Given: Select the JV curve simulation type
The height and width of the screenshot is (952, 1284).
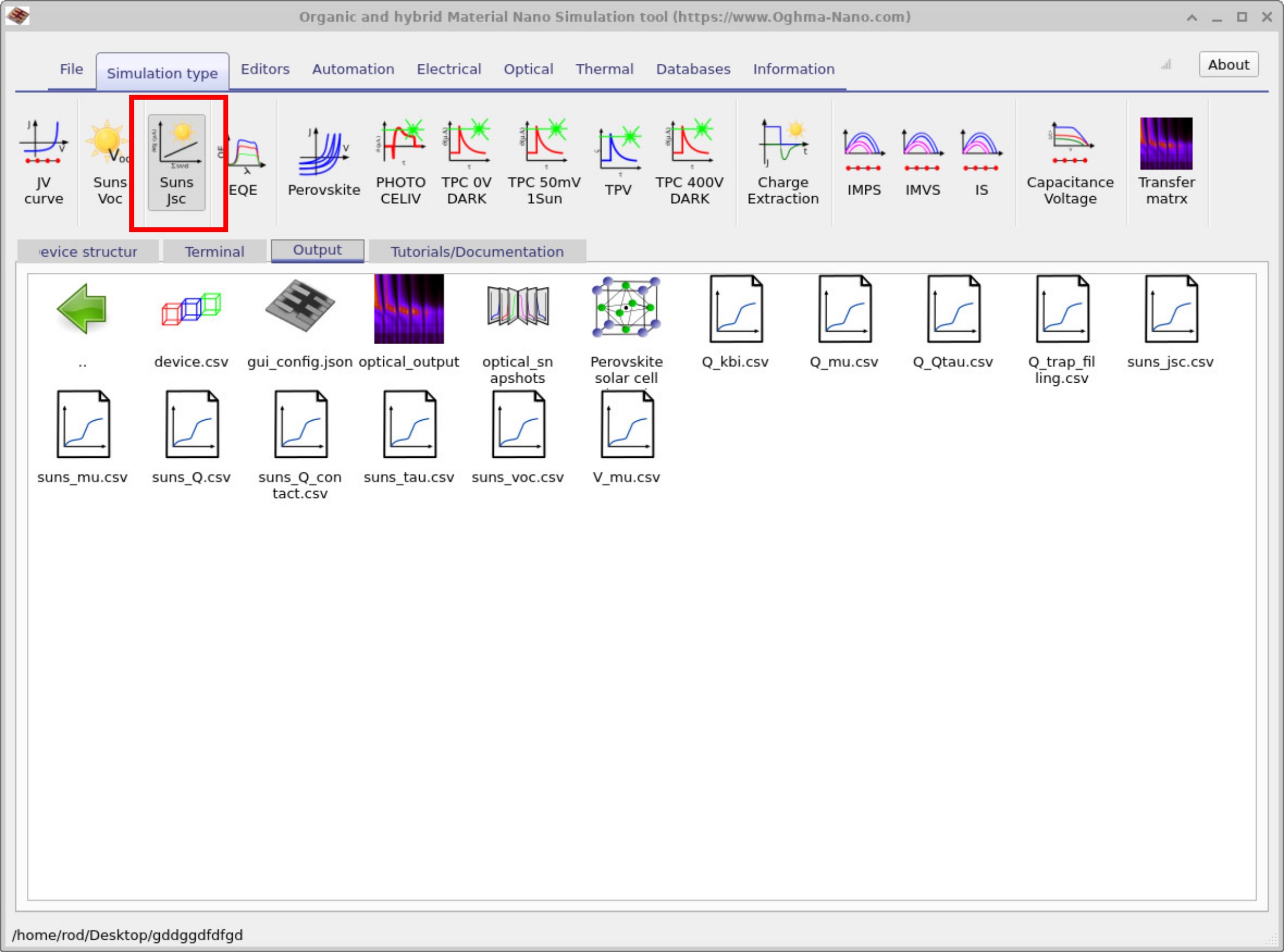Looking at the screenshot, I should coord(43,162).
